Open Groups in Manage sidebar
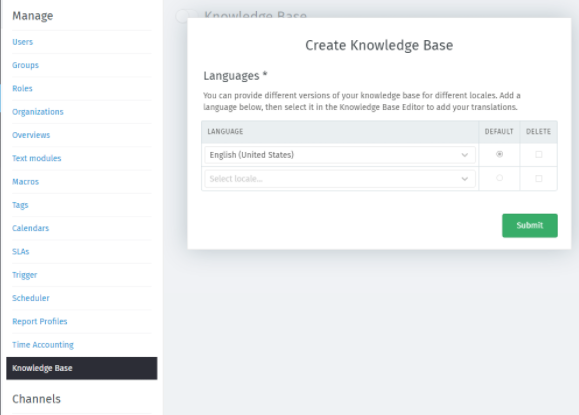Screen dimensions: 579x415 point(25,65)
